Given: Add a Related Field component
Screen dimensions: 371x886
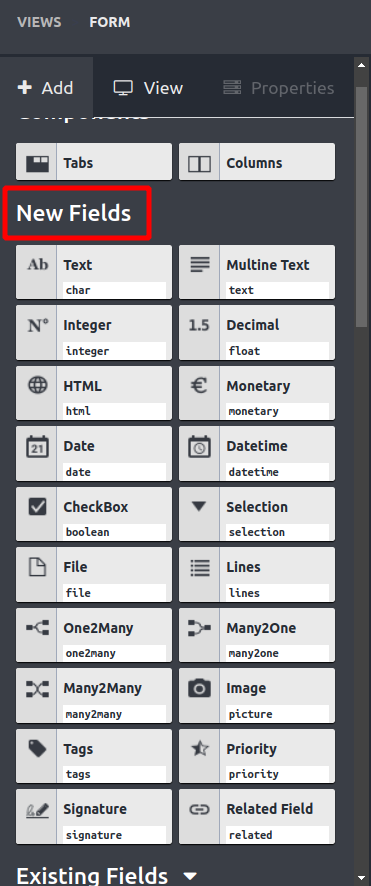Looking at the screenshot, I should pos(257,816).
